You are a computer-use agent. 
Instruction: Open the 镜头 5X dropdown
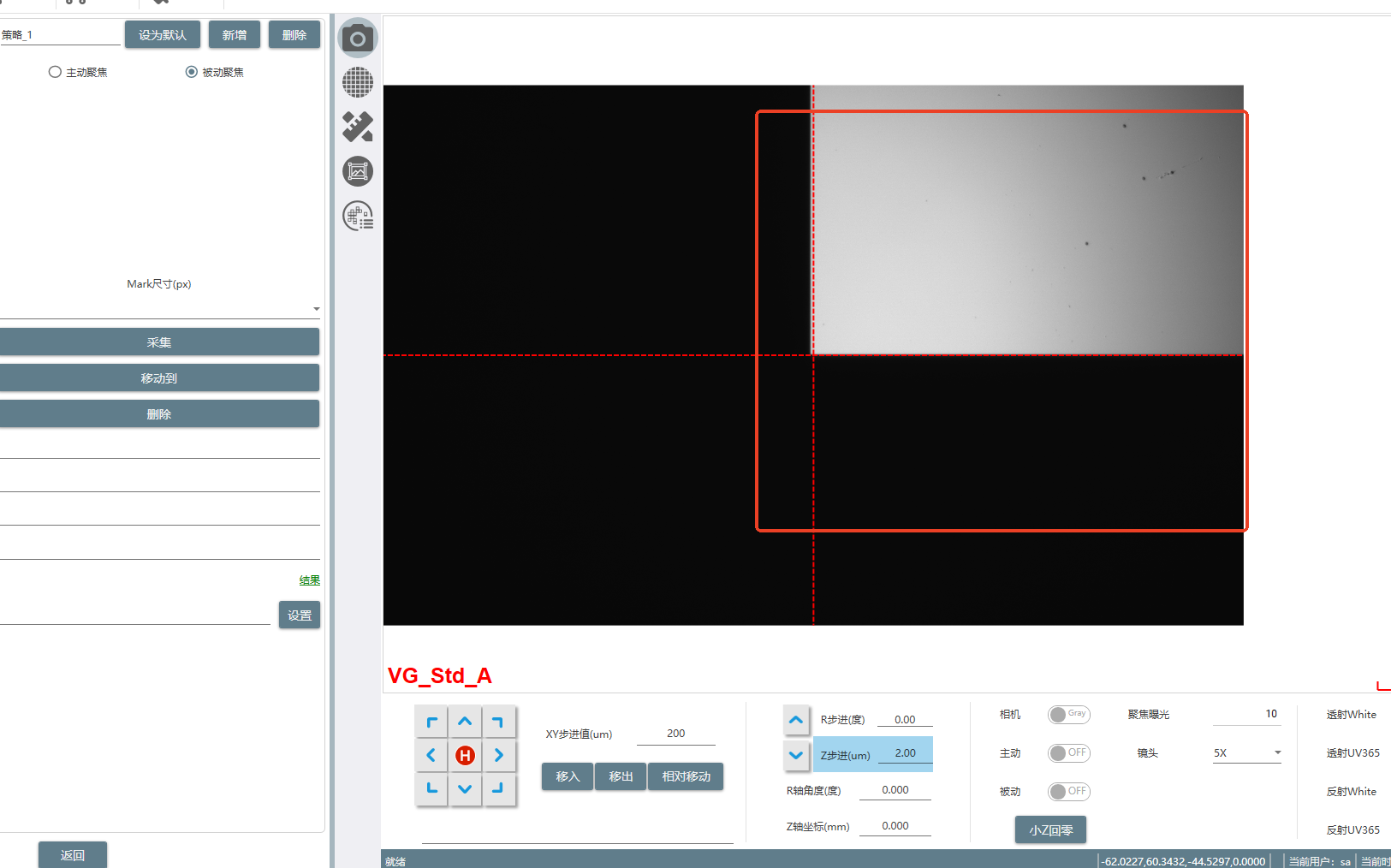pos(1246,753)
